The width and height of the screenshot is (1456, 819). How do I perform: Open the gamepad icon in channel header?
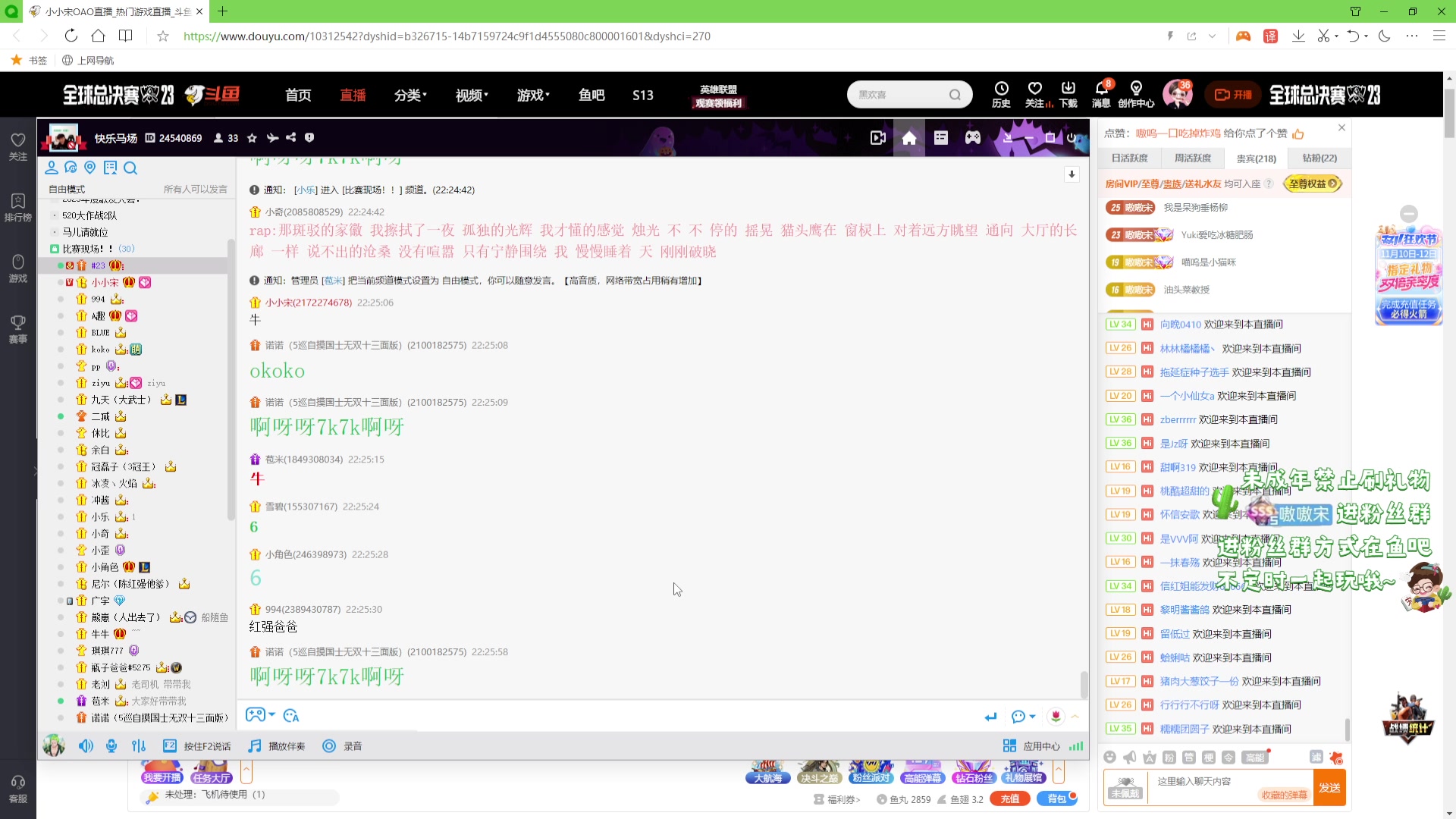pos(972,138)
